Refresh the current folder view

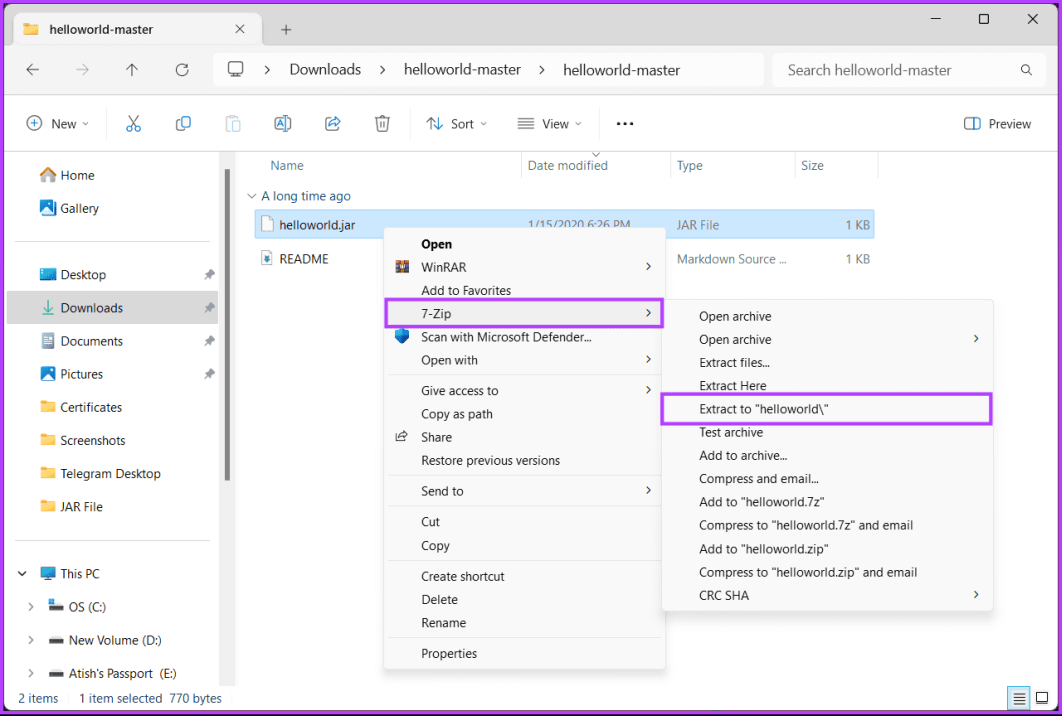click(182, 70)
